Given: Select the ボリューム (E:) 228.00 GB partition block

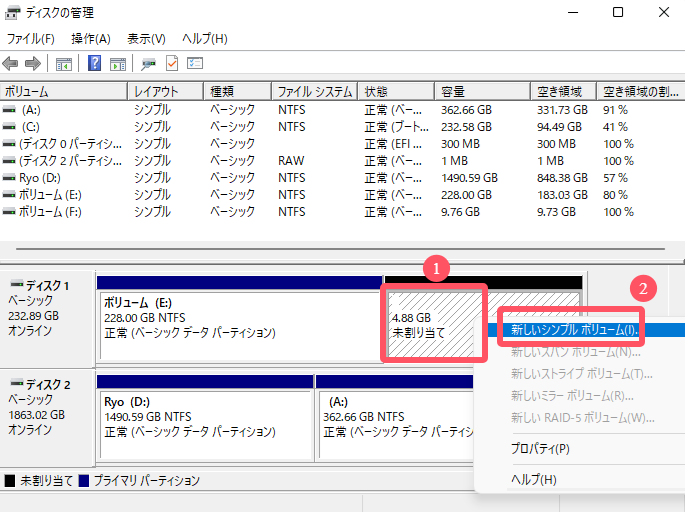Looking at the screenshot, I should pyautogui.click(x=239, y=326).
